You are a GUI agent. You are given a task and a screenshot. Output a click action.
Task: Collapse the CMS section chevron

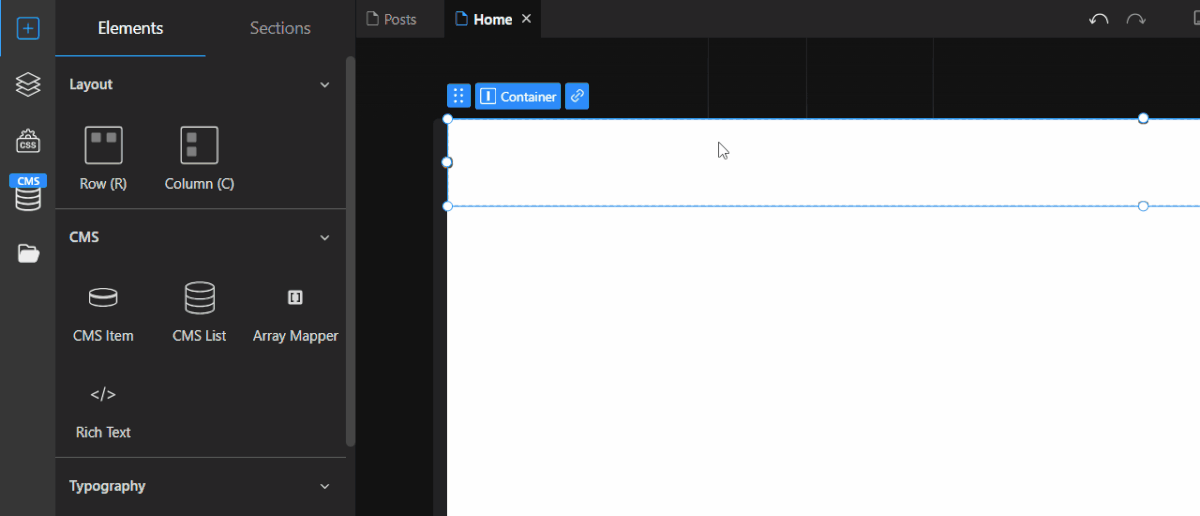click(x=324, y=238)
